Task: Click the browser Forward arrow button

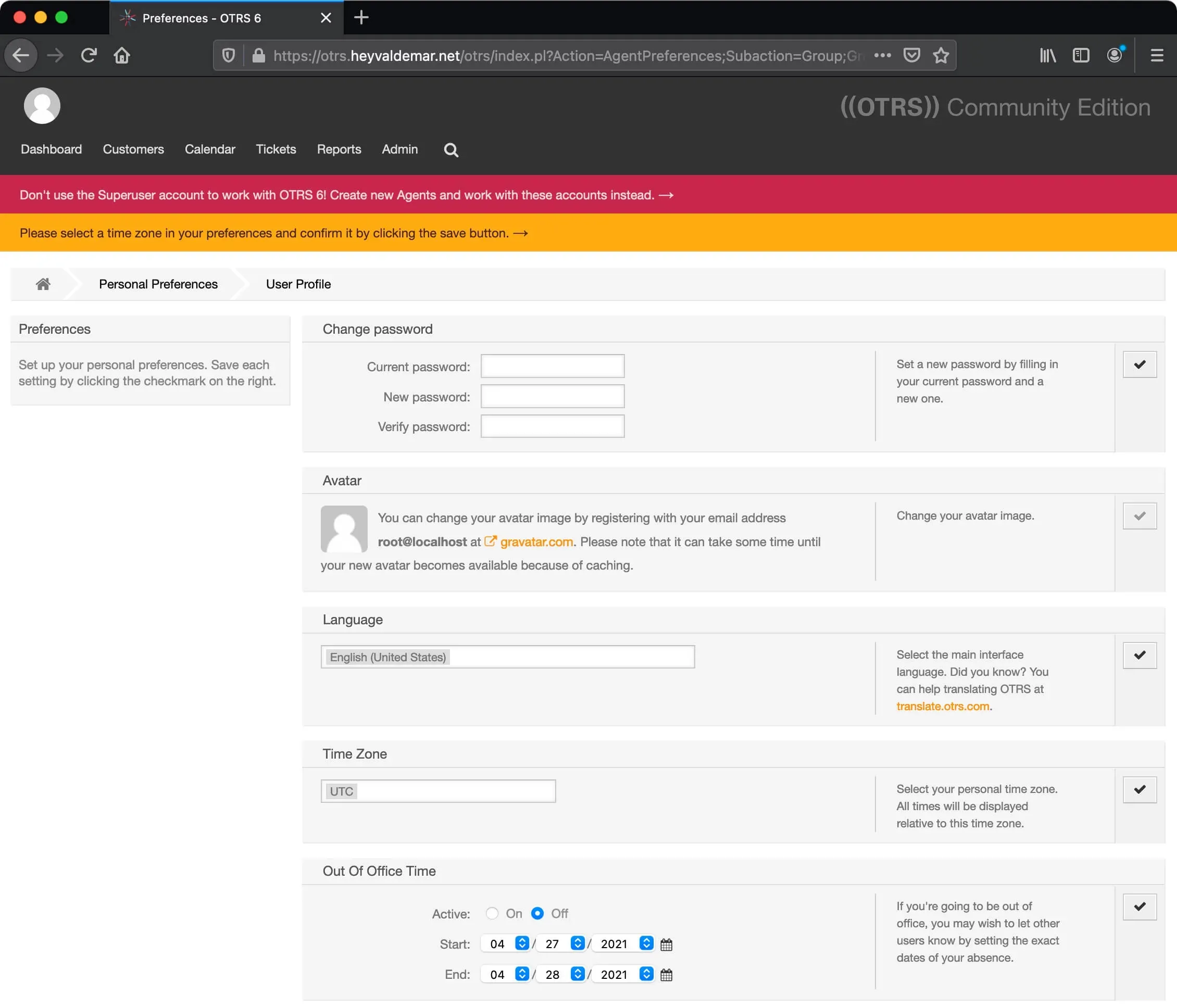Action: (x=55, y=55)
